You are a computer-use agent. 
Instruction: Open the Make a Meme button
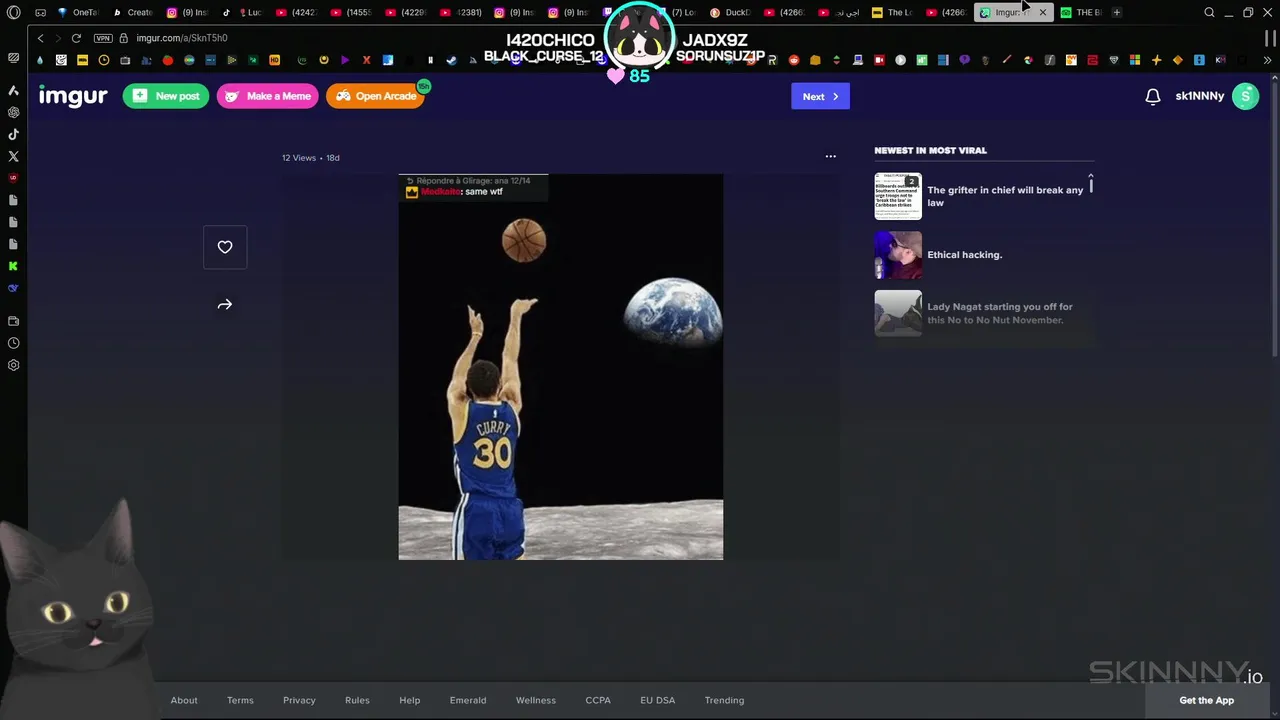[x=267, y=96]
